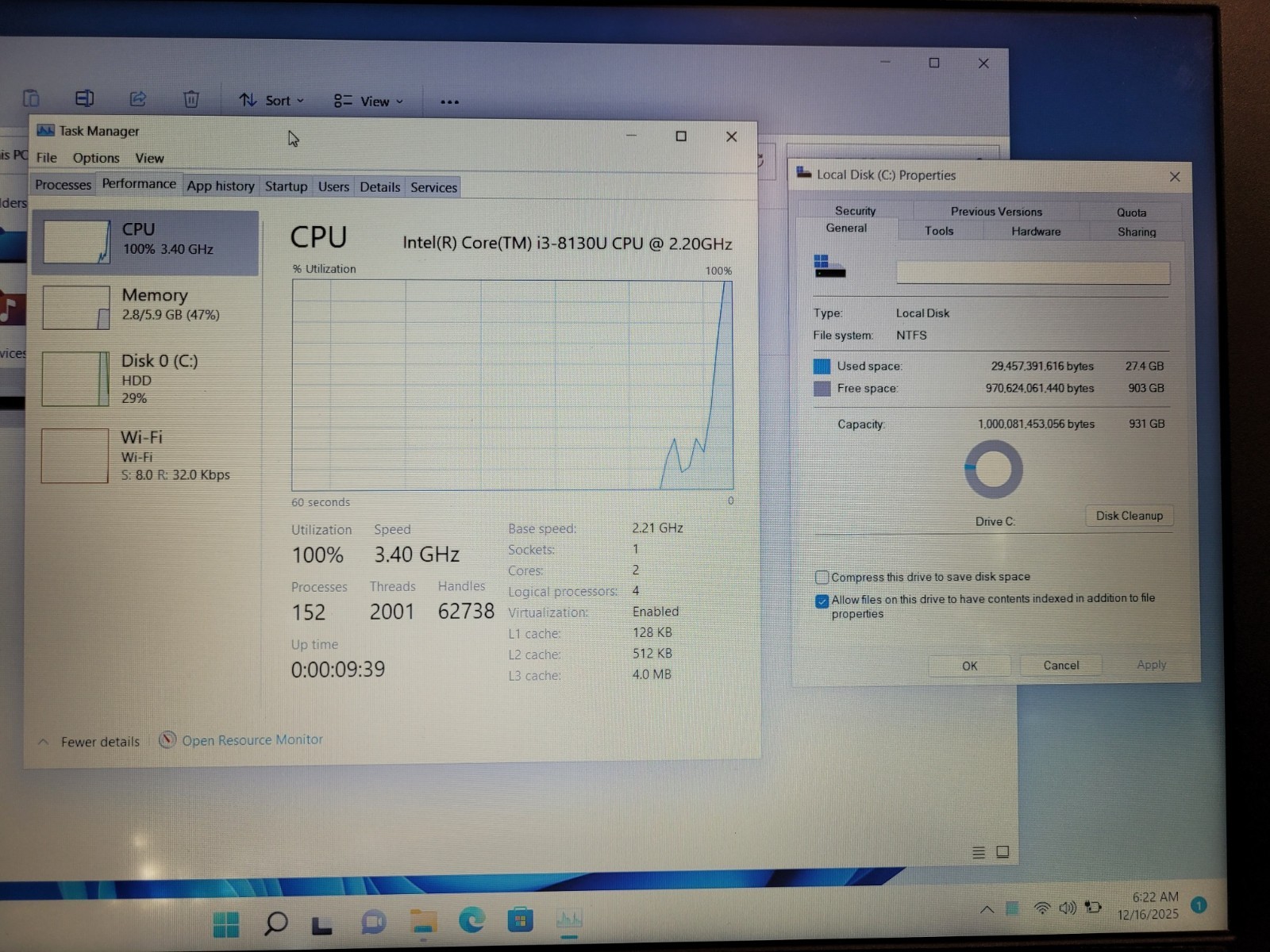
Task: Click the battery tray icon
Action: (x=1094, y=906)
